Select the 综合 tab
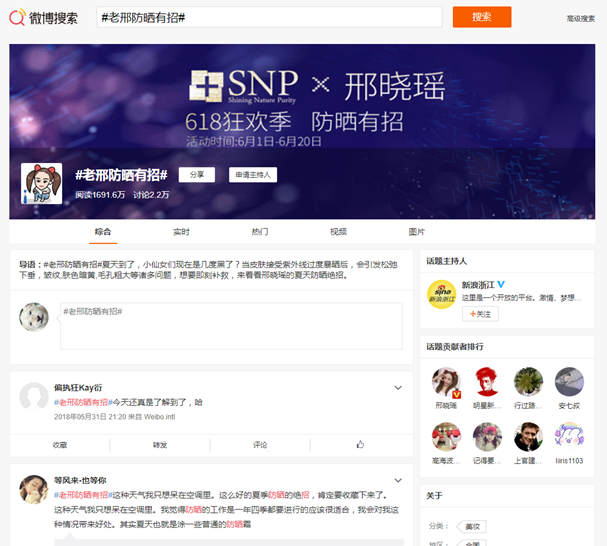Viewport: 607px width, 546px height. point(103,232)
